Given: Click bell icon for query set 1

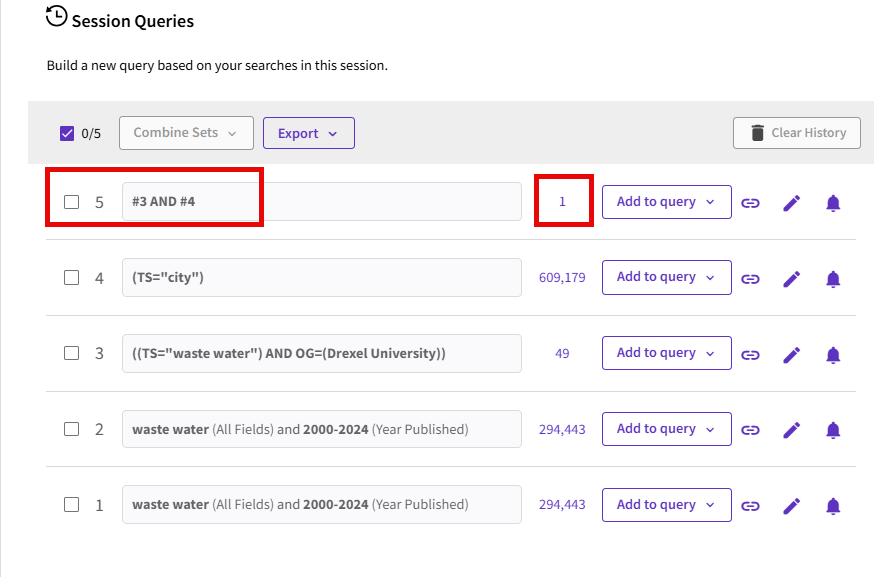Looking at the screenshot, I should pos(833,506).
